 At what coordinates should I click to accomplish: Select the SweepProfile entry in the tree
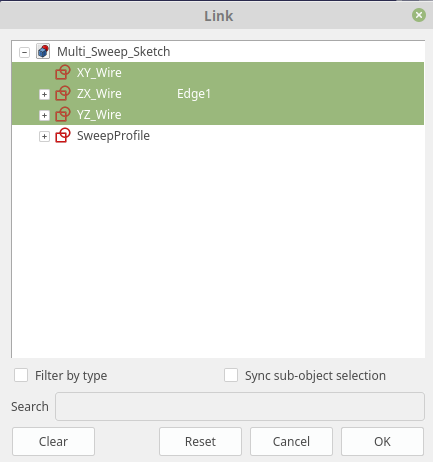point(113,136)
